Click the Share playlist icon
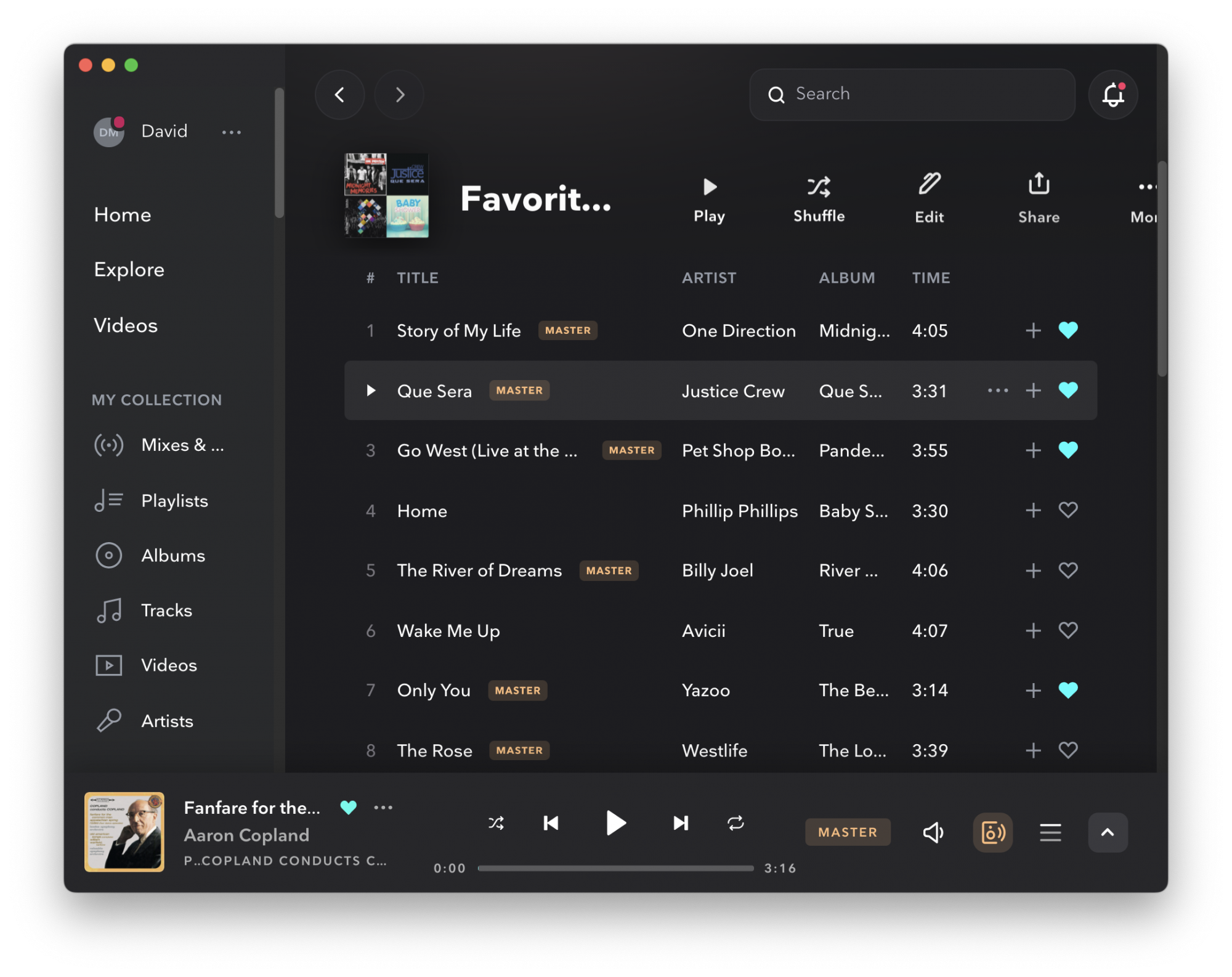 (x=1039, y=197)
